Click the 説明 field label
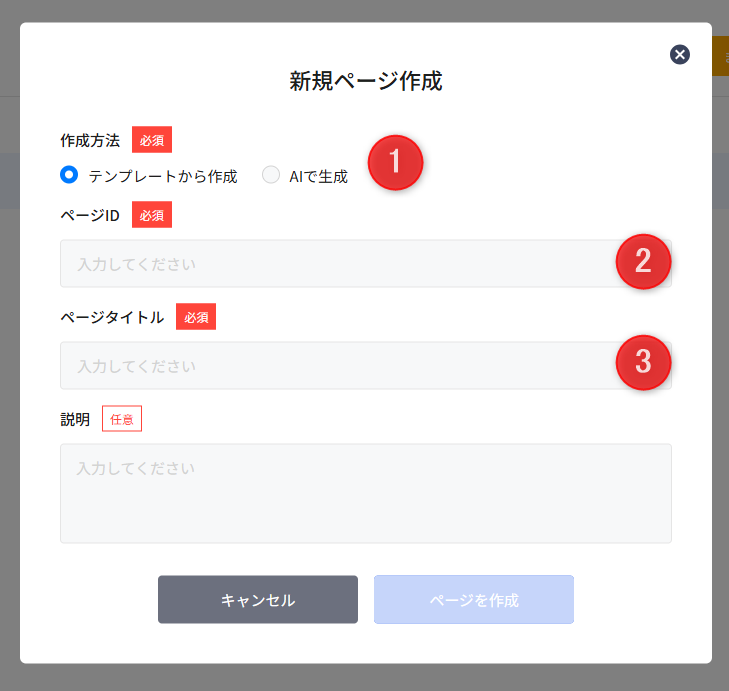This screenshot has width=729, height=691. (75, 420)
